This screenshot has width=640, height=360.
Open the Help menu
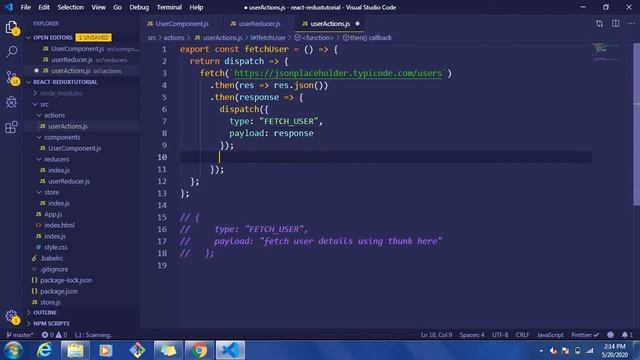pyautogui.click(x=196, y=7)
